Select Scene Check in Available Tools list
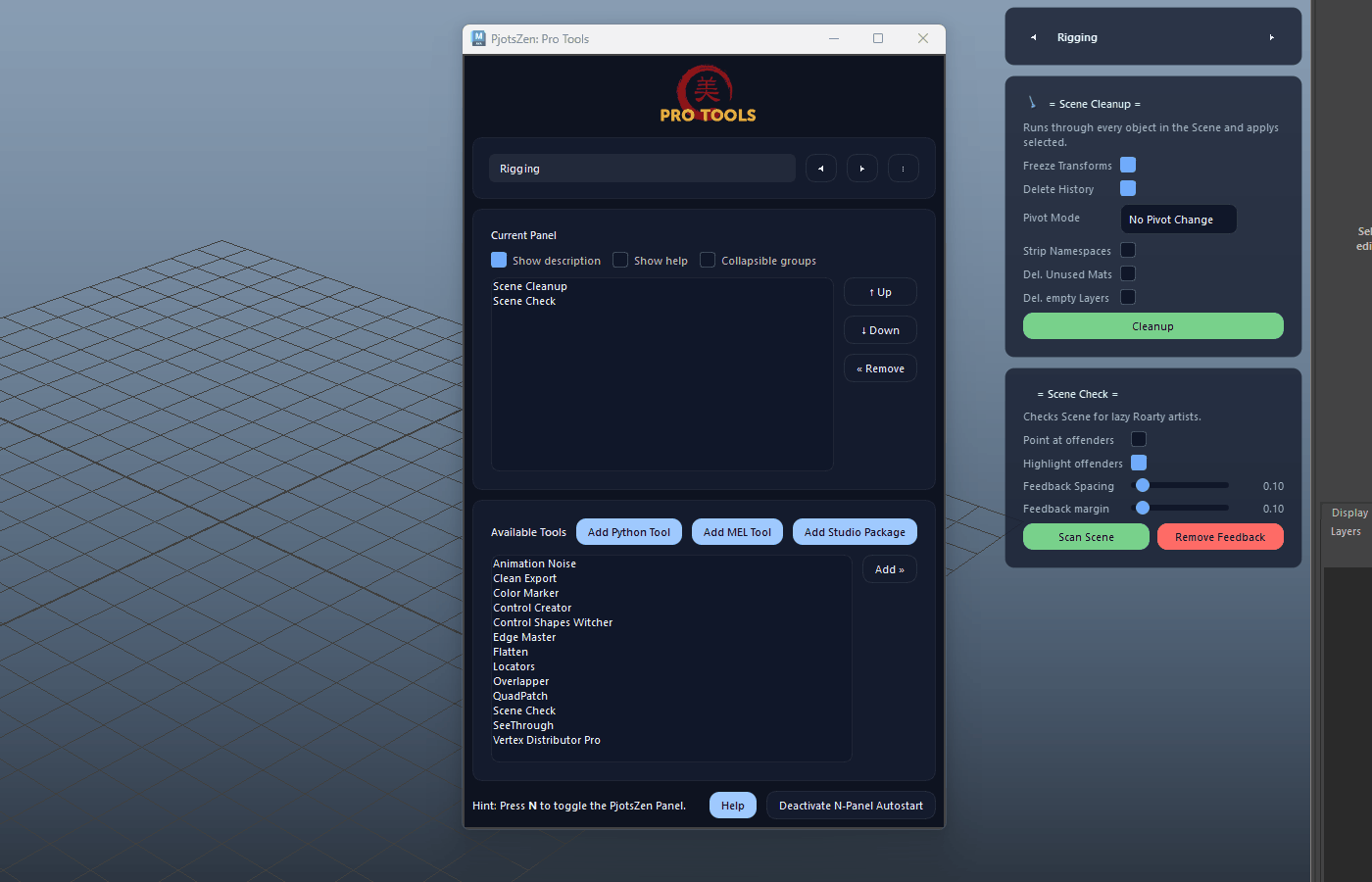 point(524,710)
